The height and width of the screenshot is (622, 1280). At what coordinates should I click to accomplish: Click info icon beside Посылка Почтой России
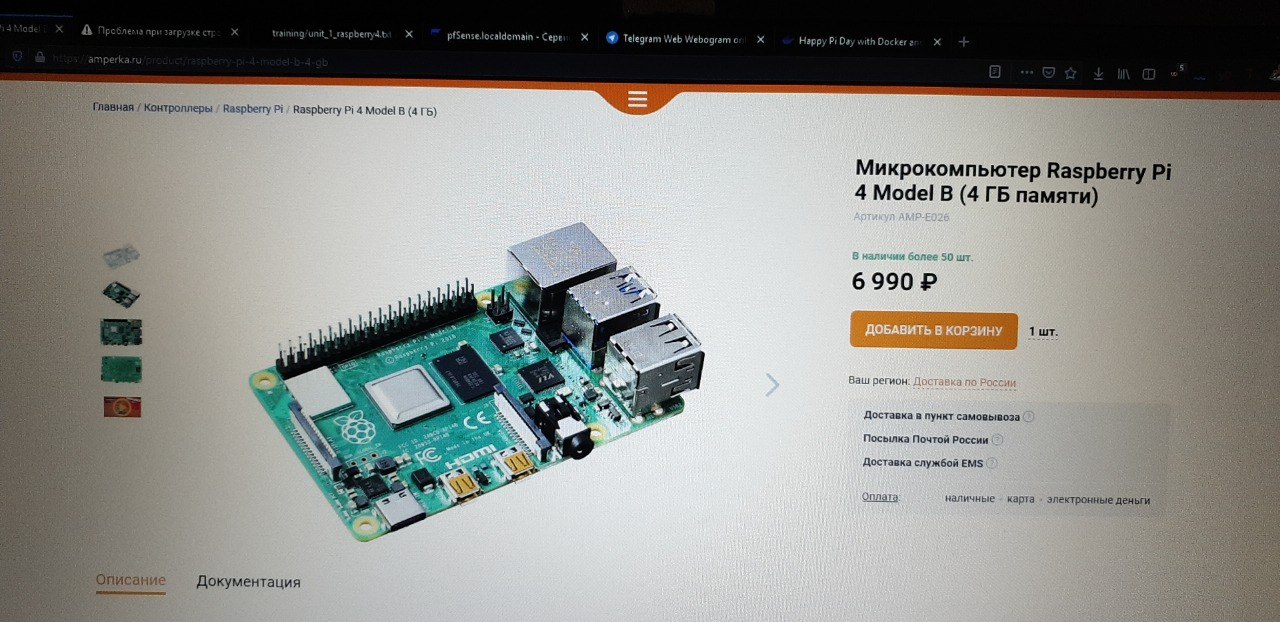(997, 440)
